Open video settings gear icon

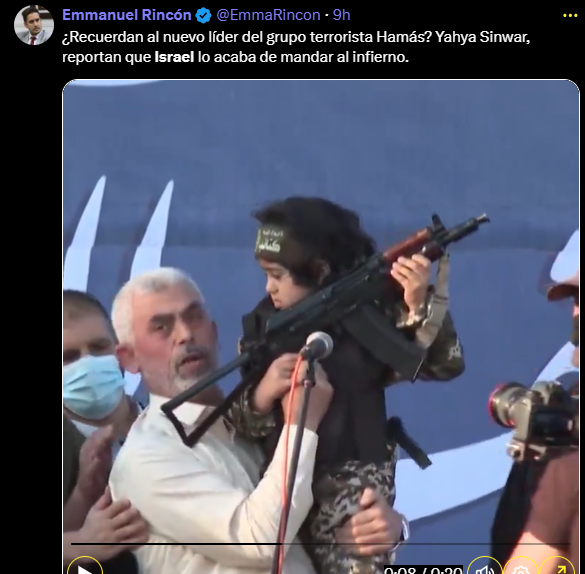(521, 568)
